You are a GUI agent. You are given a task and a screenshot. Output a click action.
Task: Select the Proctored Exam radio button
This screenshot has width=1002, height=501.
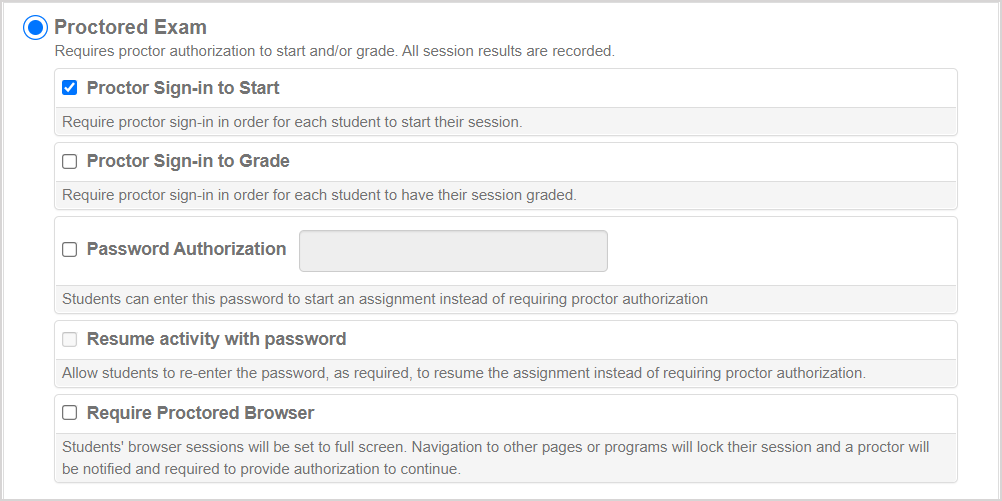pyautogui.click(x=35, y=28)
